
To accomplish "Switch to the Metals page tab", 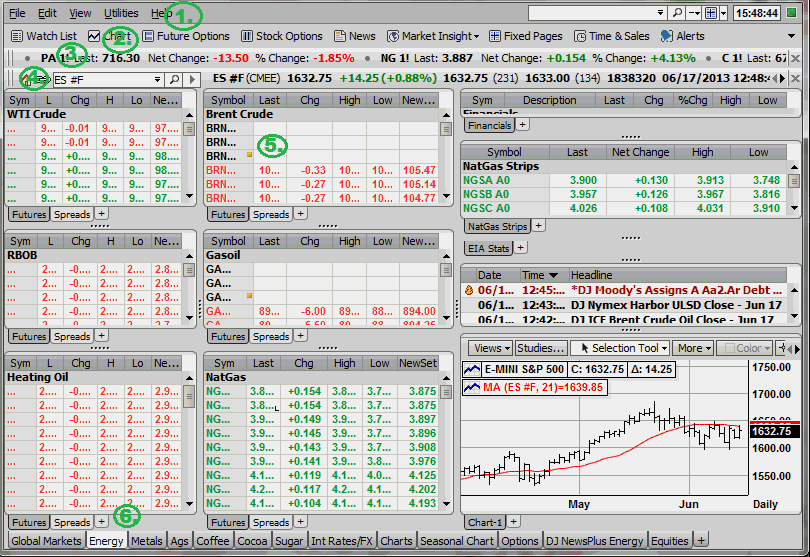I will 147,541.
